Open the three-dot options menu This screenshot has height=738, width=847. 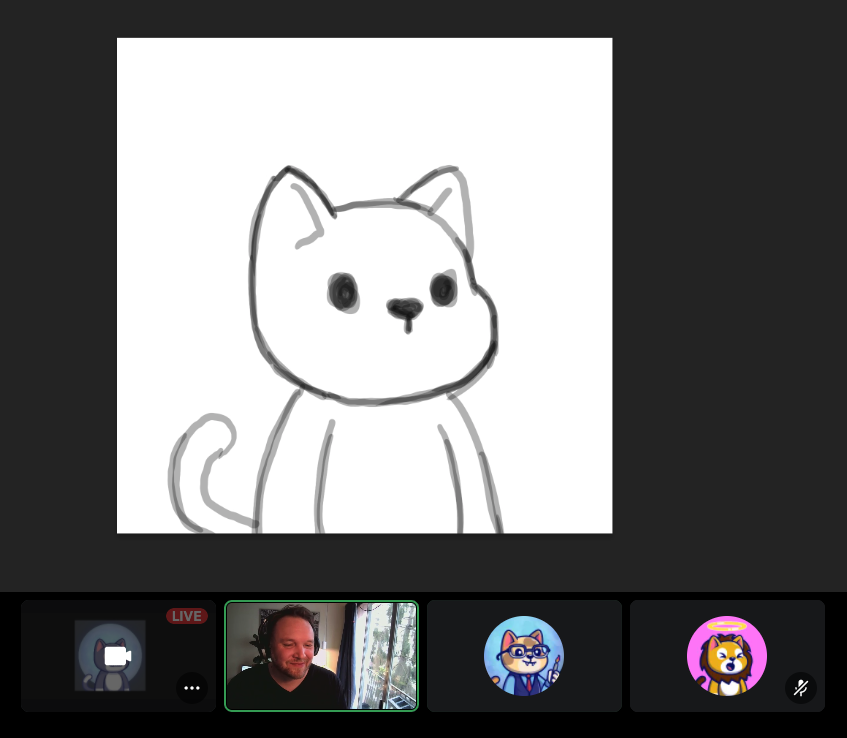tap(191, 688)
